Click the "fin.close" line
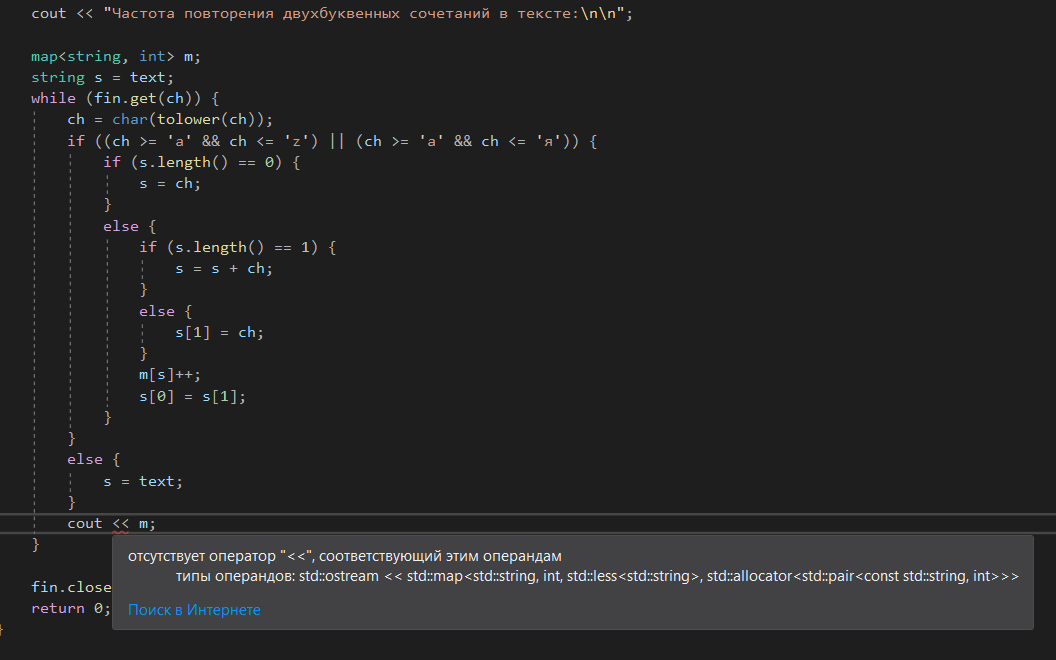This screenshot has width=1056, height=660. (71, 587)
